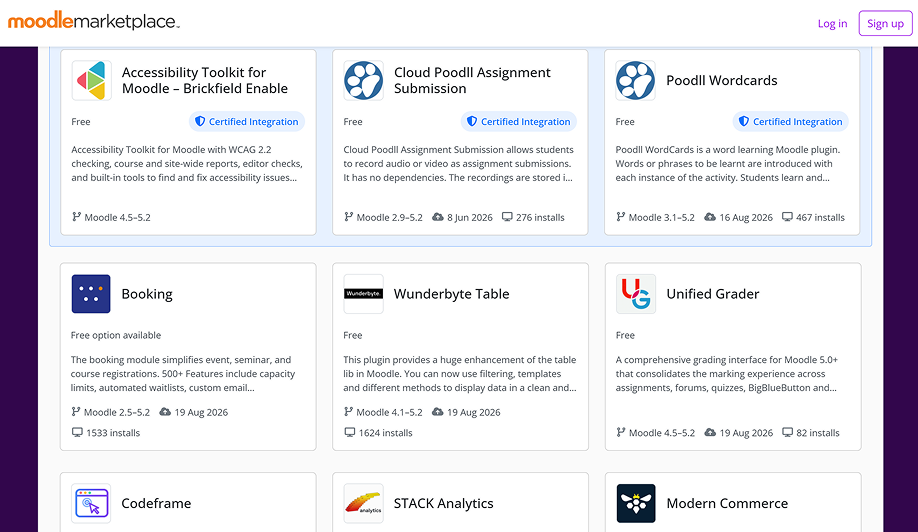
Task: Click branch icon beside Moodle 2.5–5.2
Action: pyautogui.click(x=76, y=411)
